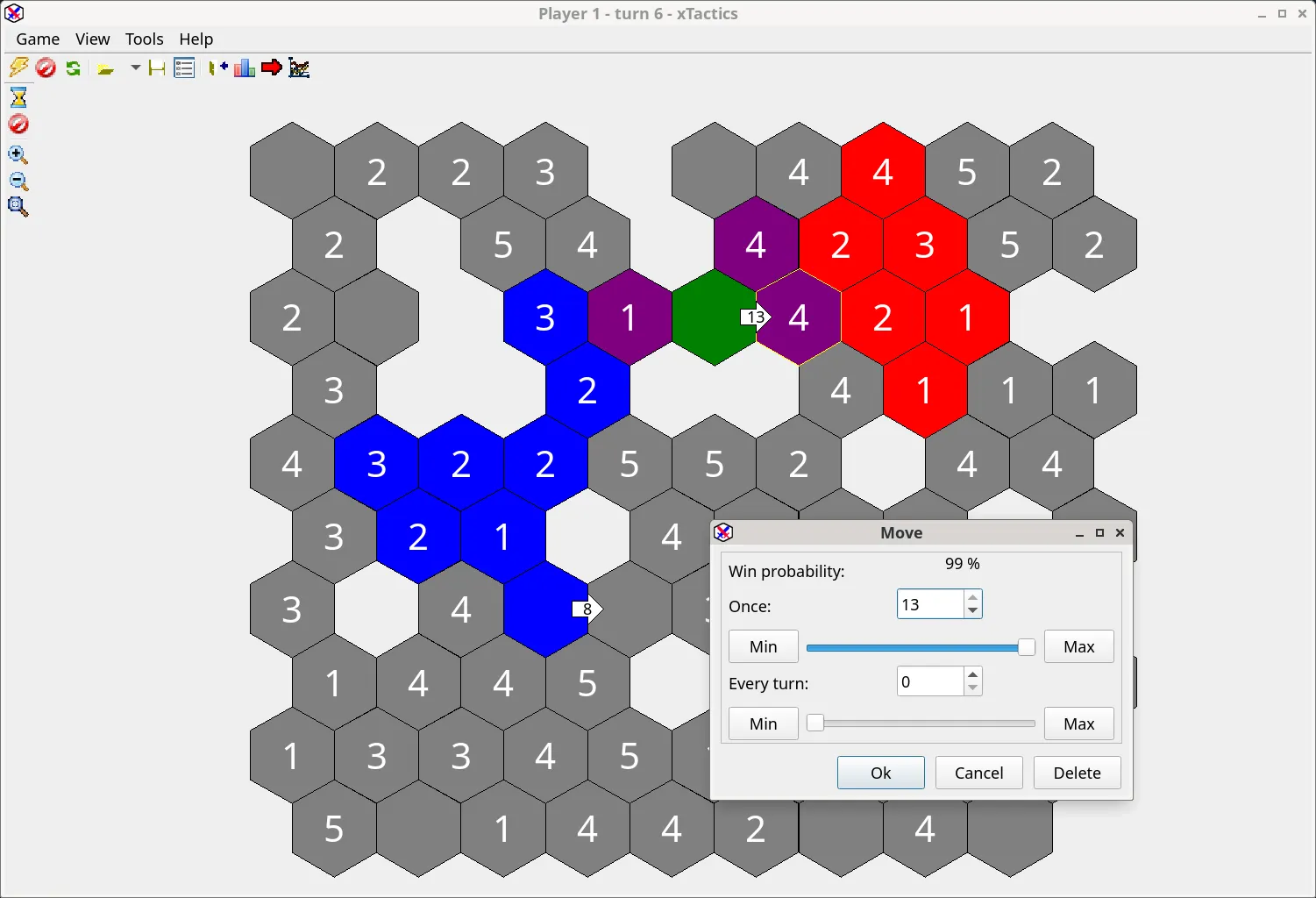The width and height of the screenshot is (1316, 898).
Task: Click the move arrow marker labeled 13
Action: [x=756, y=317]
